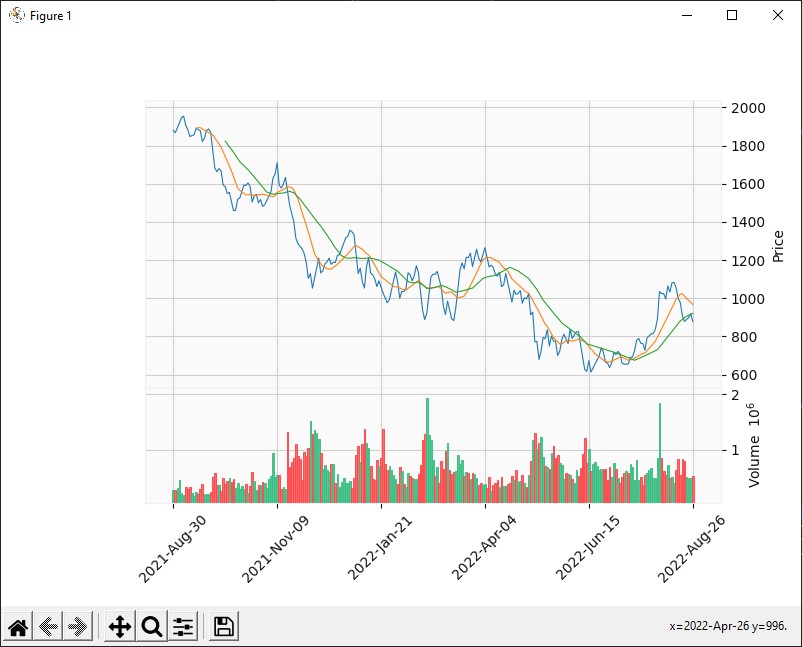
Task: Click the Figure 1 window title
Action: click(51, 16)
